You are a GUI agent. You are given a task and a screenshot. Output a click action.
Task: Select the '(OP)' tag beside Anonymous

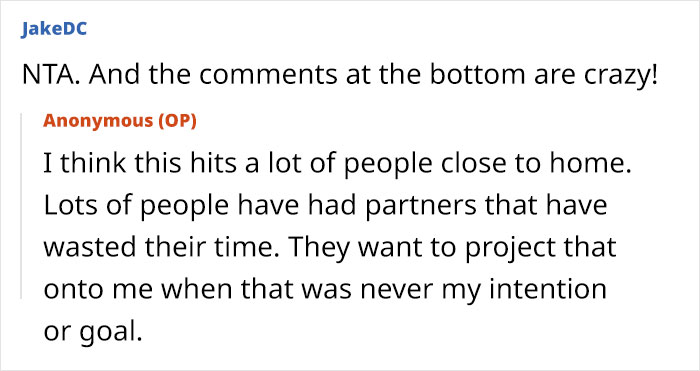(178, 121)
